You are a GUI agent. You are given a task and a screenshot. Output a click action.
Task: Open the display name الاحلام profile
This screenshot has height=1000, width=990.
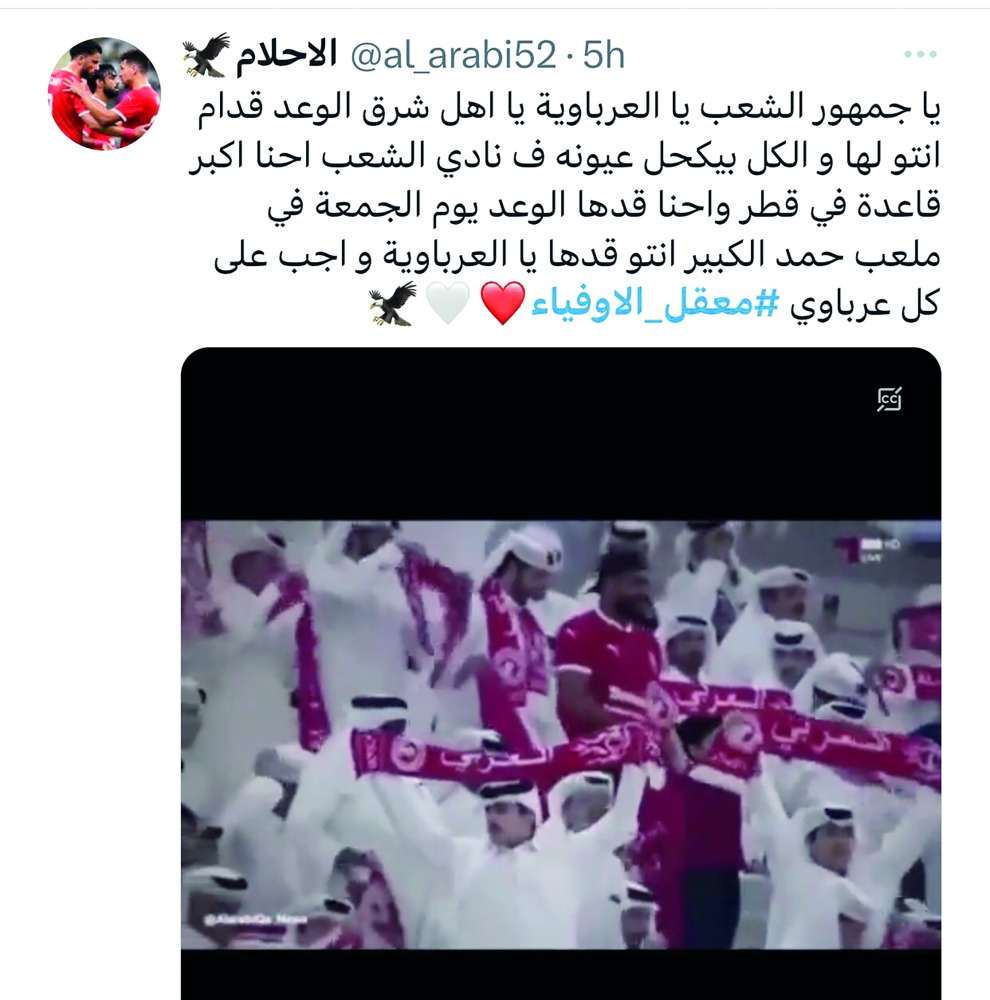click(286, 55)
